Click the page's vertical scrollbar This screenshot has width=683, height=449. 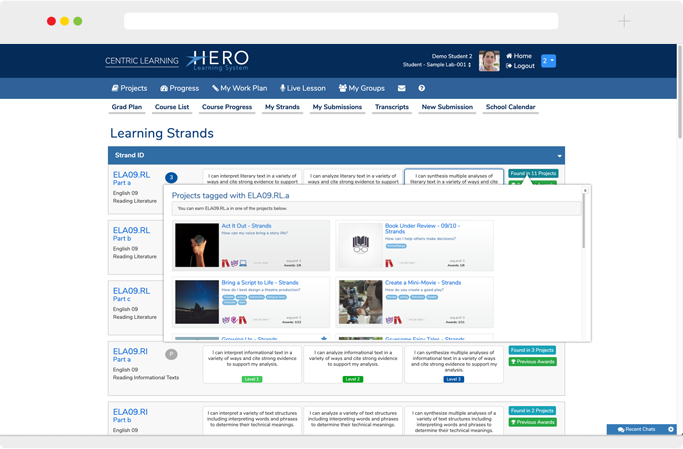click(x=680, y=91)
